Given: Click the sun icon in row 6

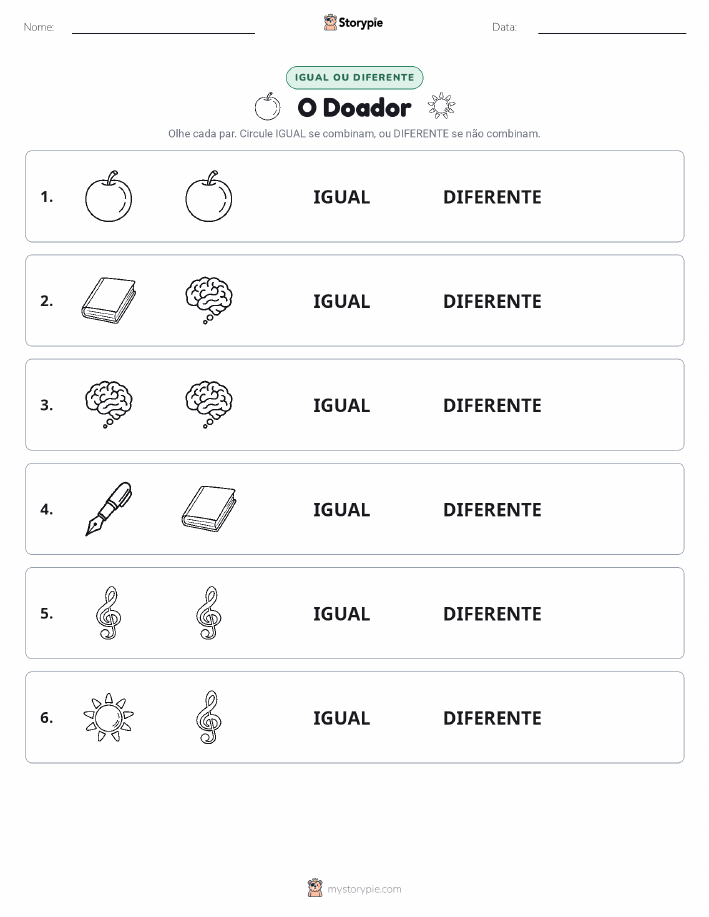Looking at the screenshot, I should click(x=108, y=717).
